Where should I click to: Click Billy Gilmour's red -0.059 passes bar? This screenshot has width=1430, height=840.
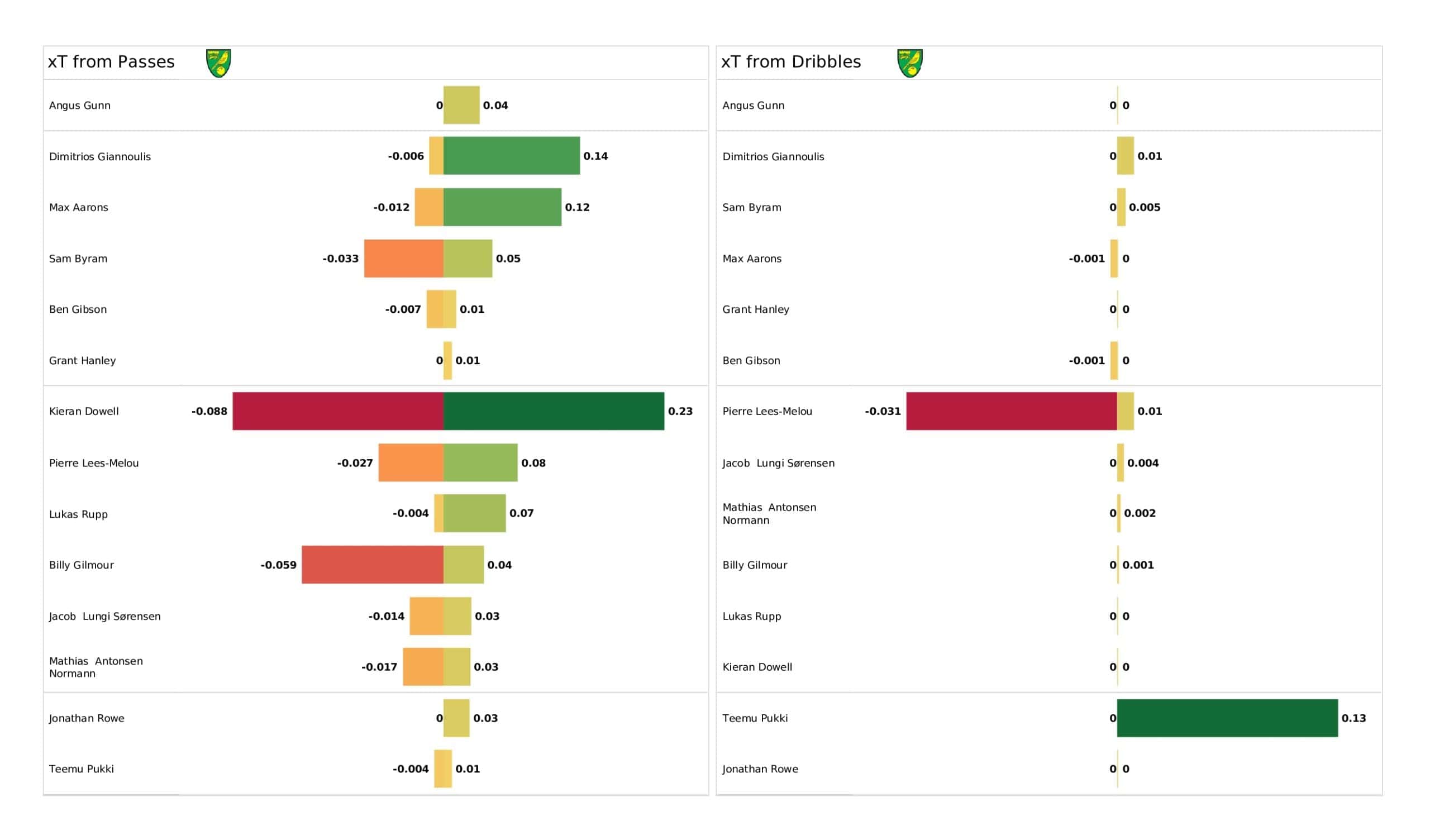[372, 565]
